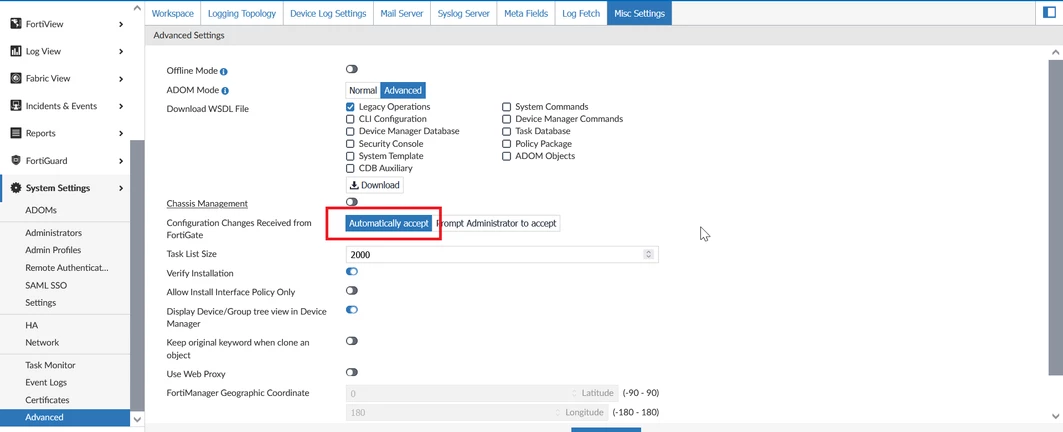Check the CDB Auxiliary checkbox
Viewport: 1063px width, 432px height.
point(350,168)
